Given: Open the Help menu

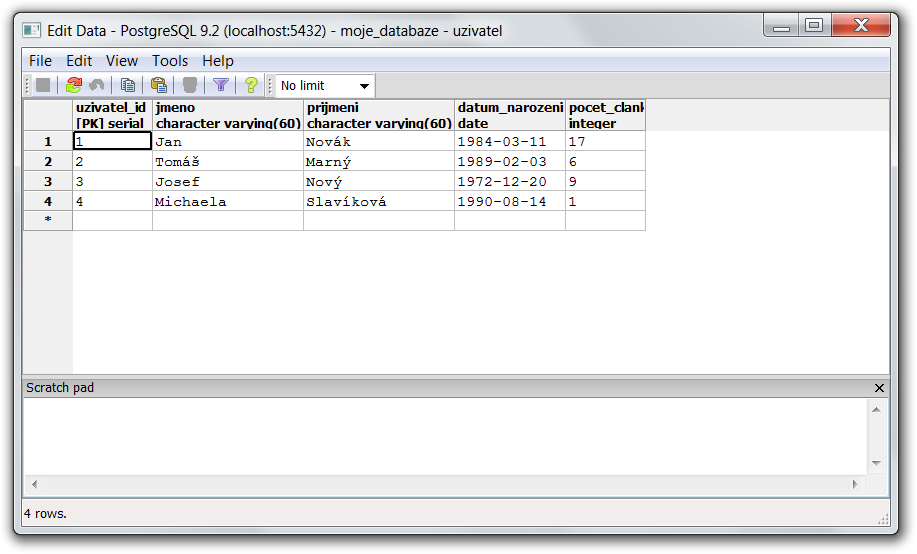Looking at the screenshot, I should click(218, 61).
